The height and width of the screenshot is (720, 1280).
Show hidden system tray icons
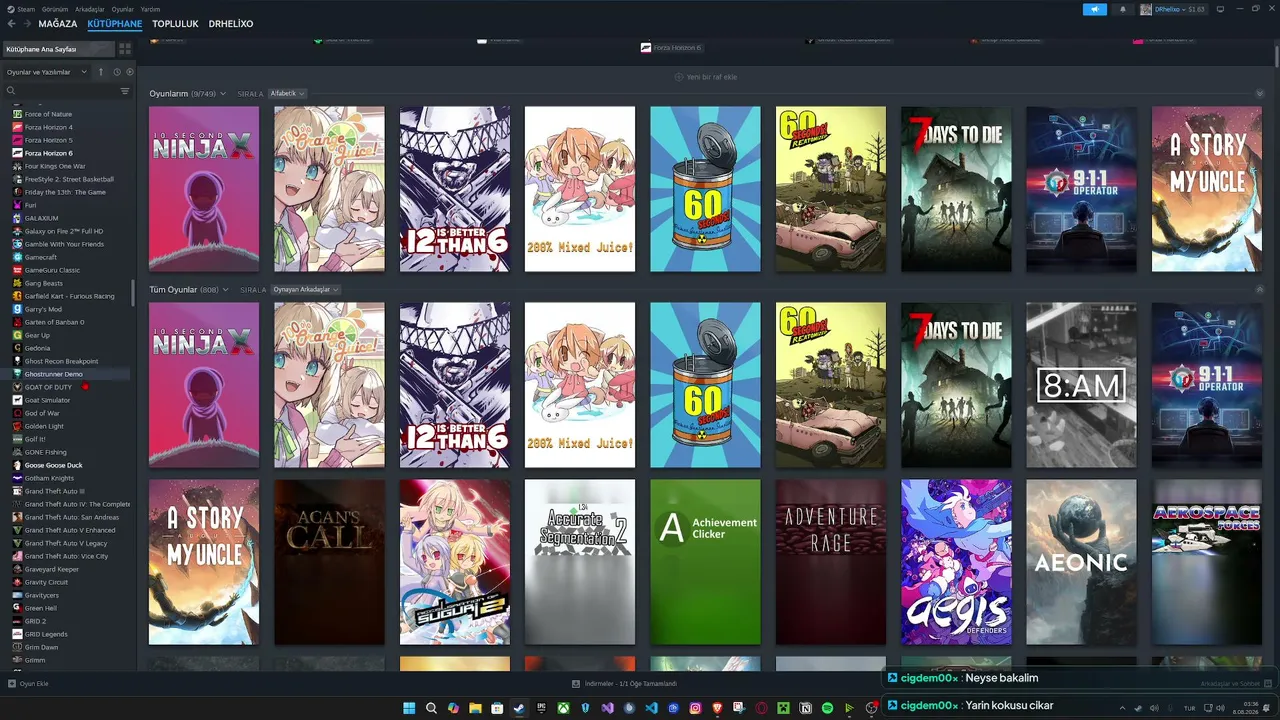coord(1123,708)
